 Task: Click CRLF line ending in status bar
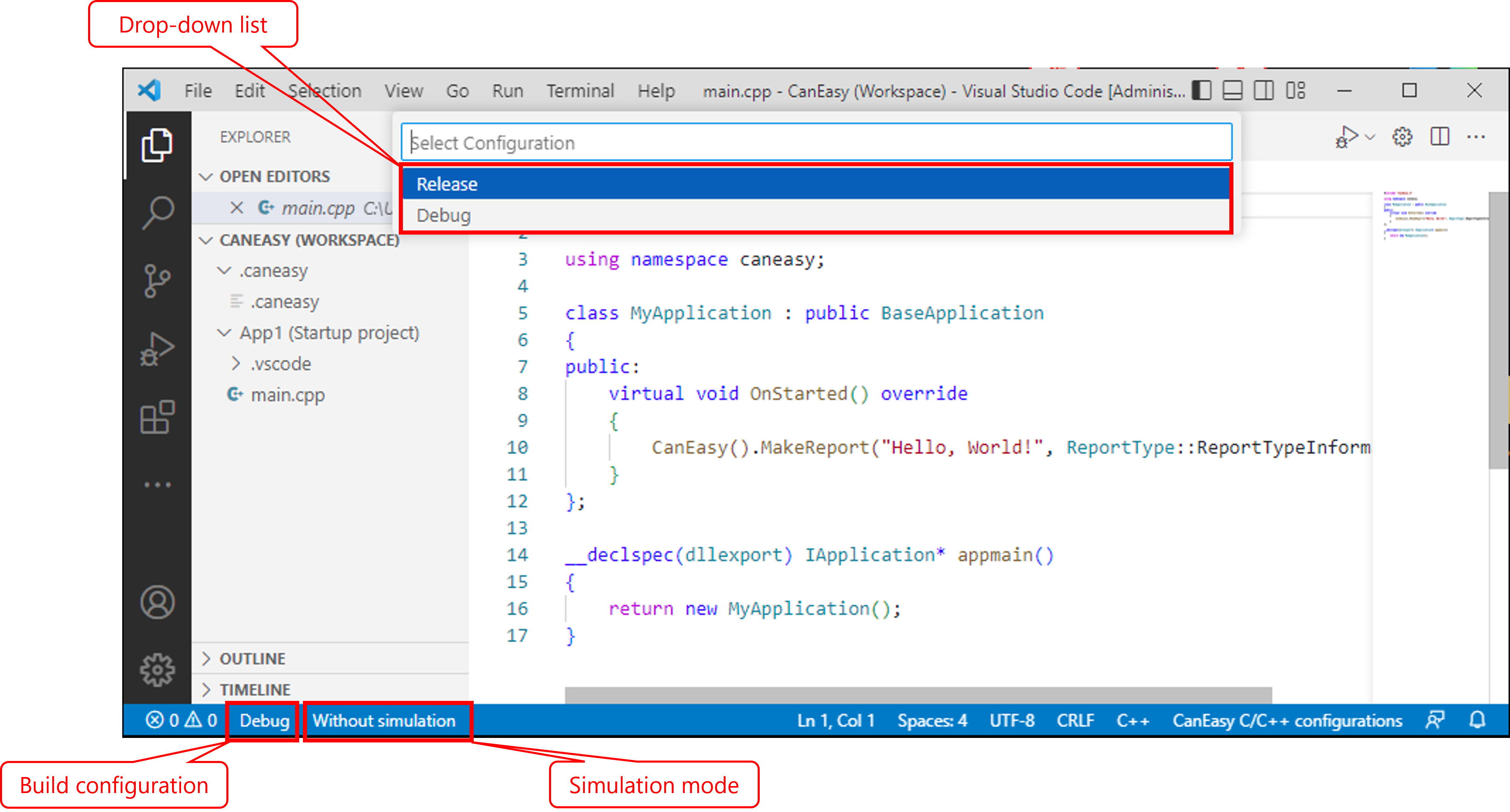pyautogui.click(x=1075, y=720)
